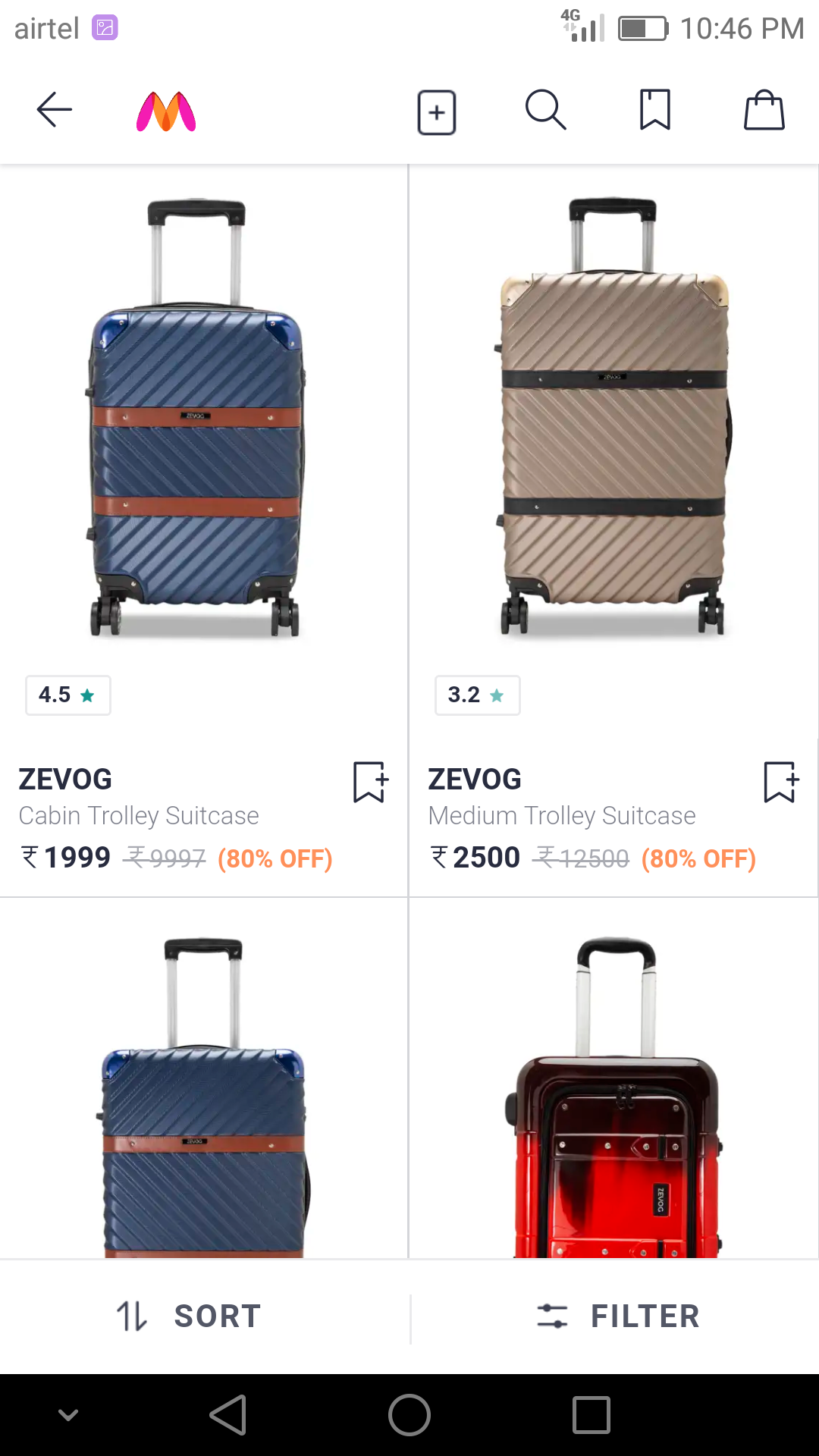819x1456 pixels.
Task: Open the saved wishlist collections icon
Action: coord(654,110)
